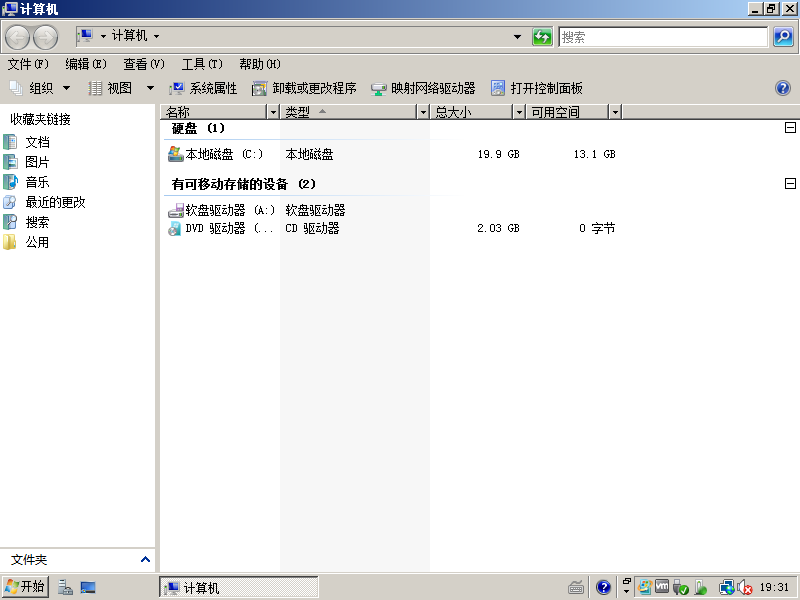This screenshot has height=600, width=800.
Task: Click the 19.9 GB total size value
Action: pos(498,154)
